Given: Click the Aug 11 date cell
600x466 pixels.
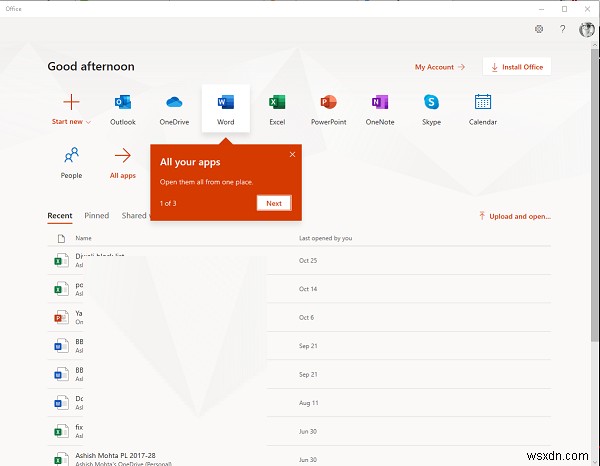Looking at the screenshot, I should coord(308,403).
